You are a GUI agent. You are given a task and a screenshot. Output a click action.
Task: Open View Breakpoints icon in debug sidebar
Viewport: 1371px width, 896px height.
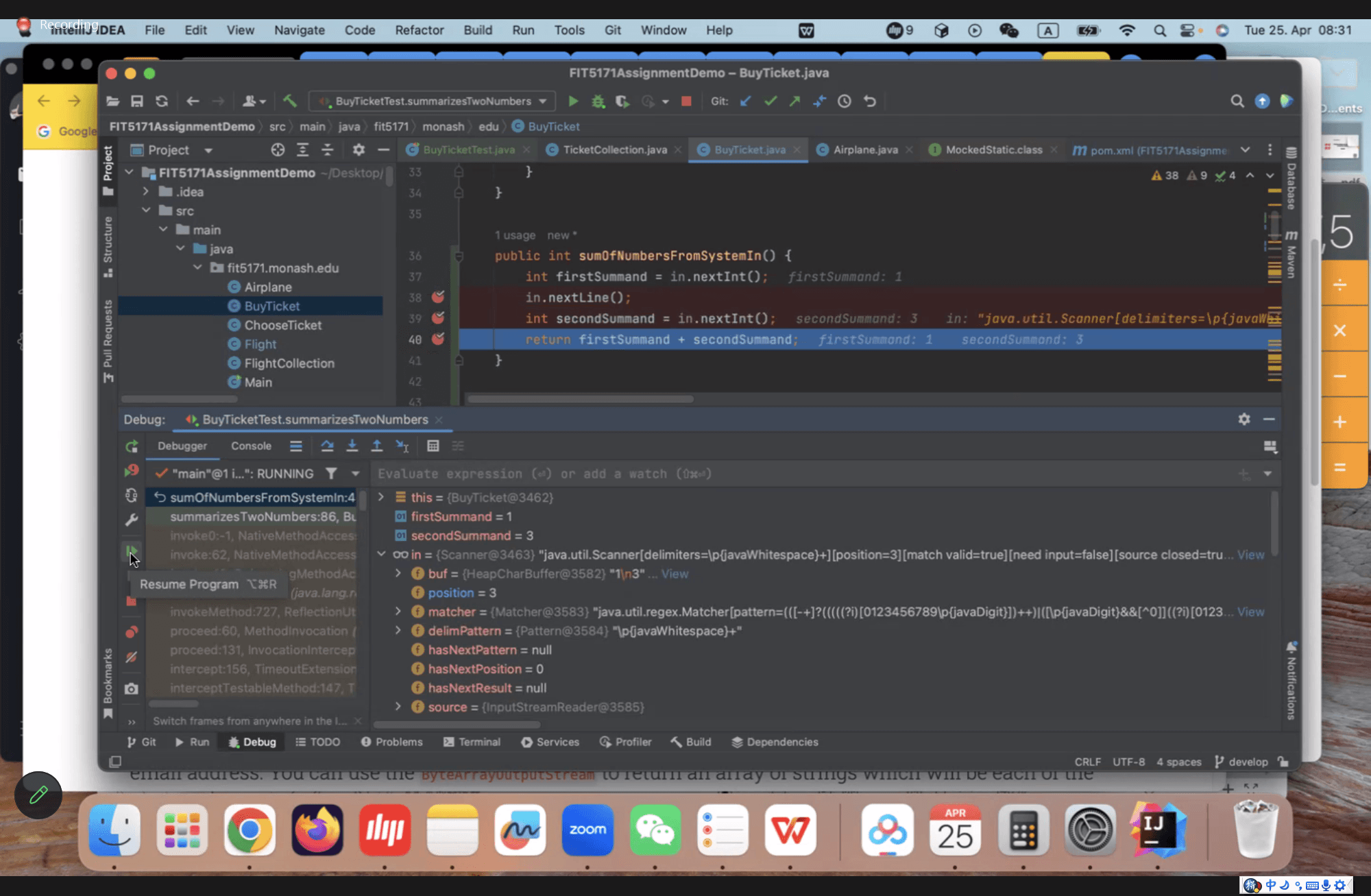pyautogui.click(x=132, y=631)
